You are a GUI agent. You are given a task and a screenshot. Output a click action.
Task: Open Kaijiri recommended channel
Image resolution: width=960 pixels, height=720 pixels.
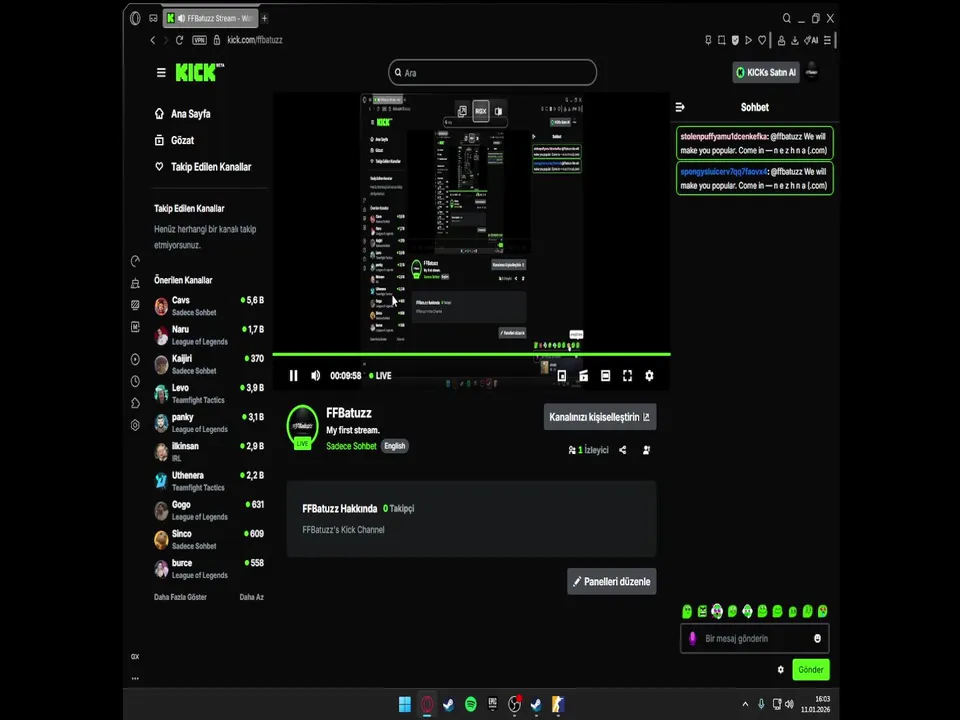point(209,364)
